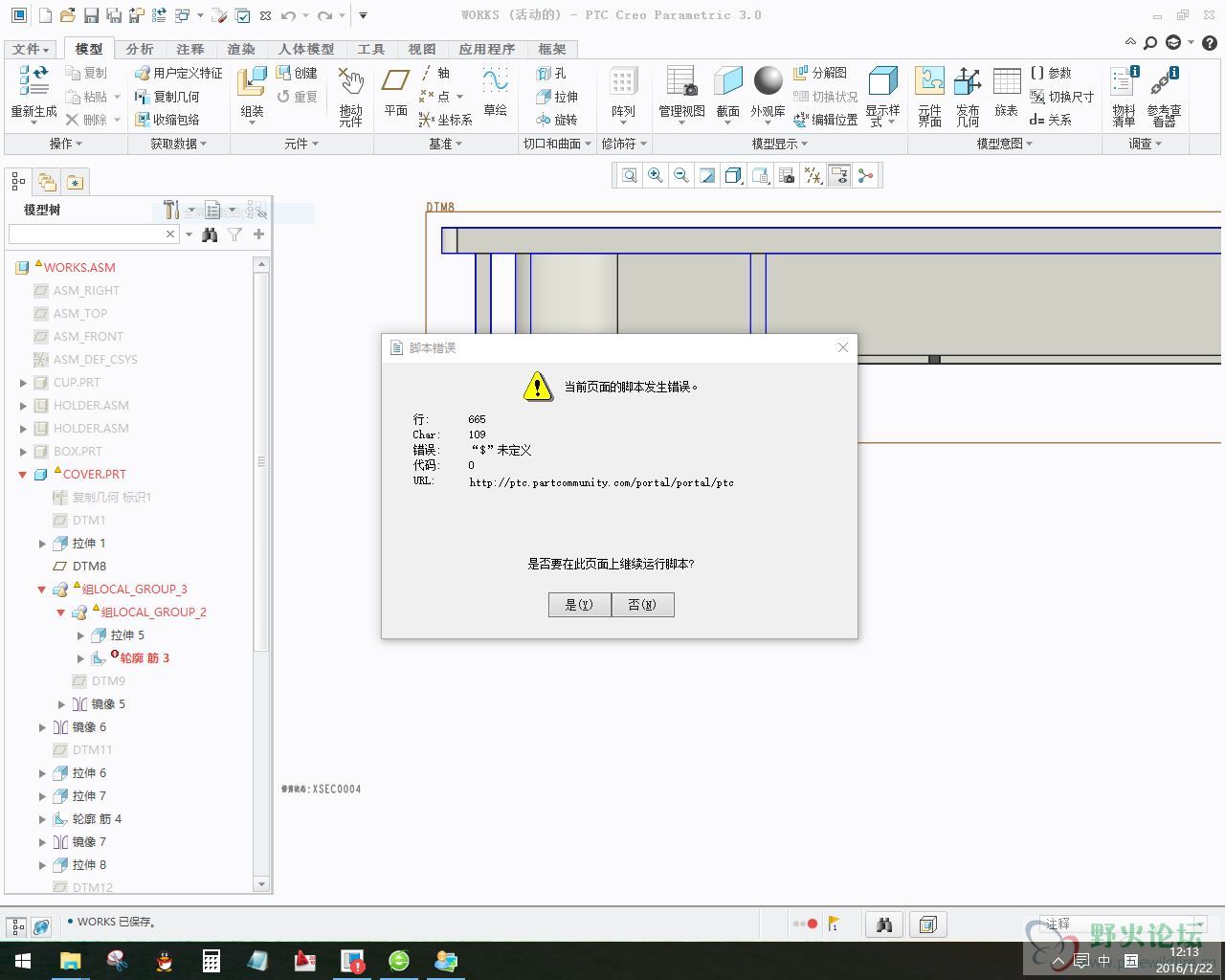The height and width of the screenshot is (980, 1225).
Task: Open the Windows Start button
Action: click(21, 961)
